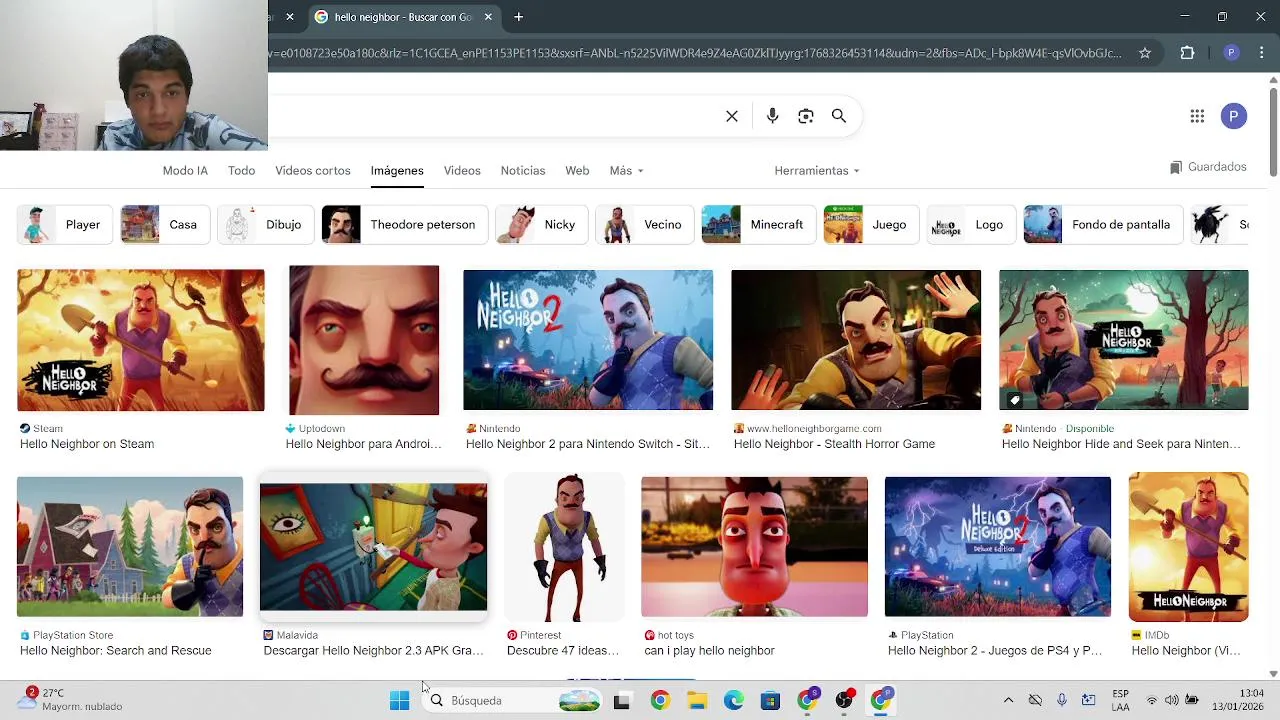The width and height of the screenshot is (1280, 720).
Task: Open the Guardados saved items
Action: [1208, 167]
